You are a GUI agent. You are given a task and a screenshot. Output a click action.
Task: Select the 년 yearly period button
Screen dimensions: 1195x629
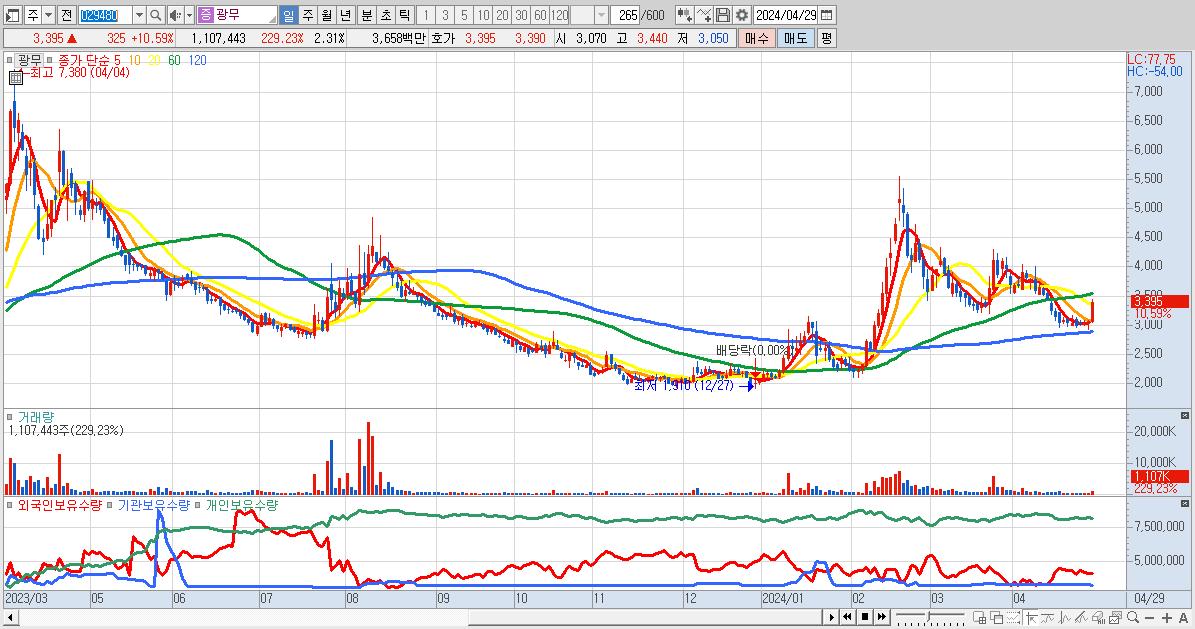click(x=345, y=15)
